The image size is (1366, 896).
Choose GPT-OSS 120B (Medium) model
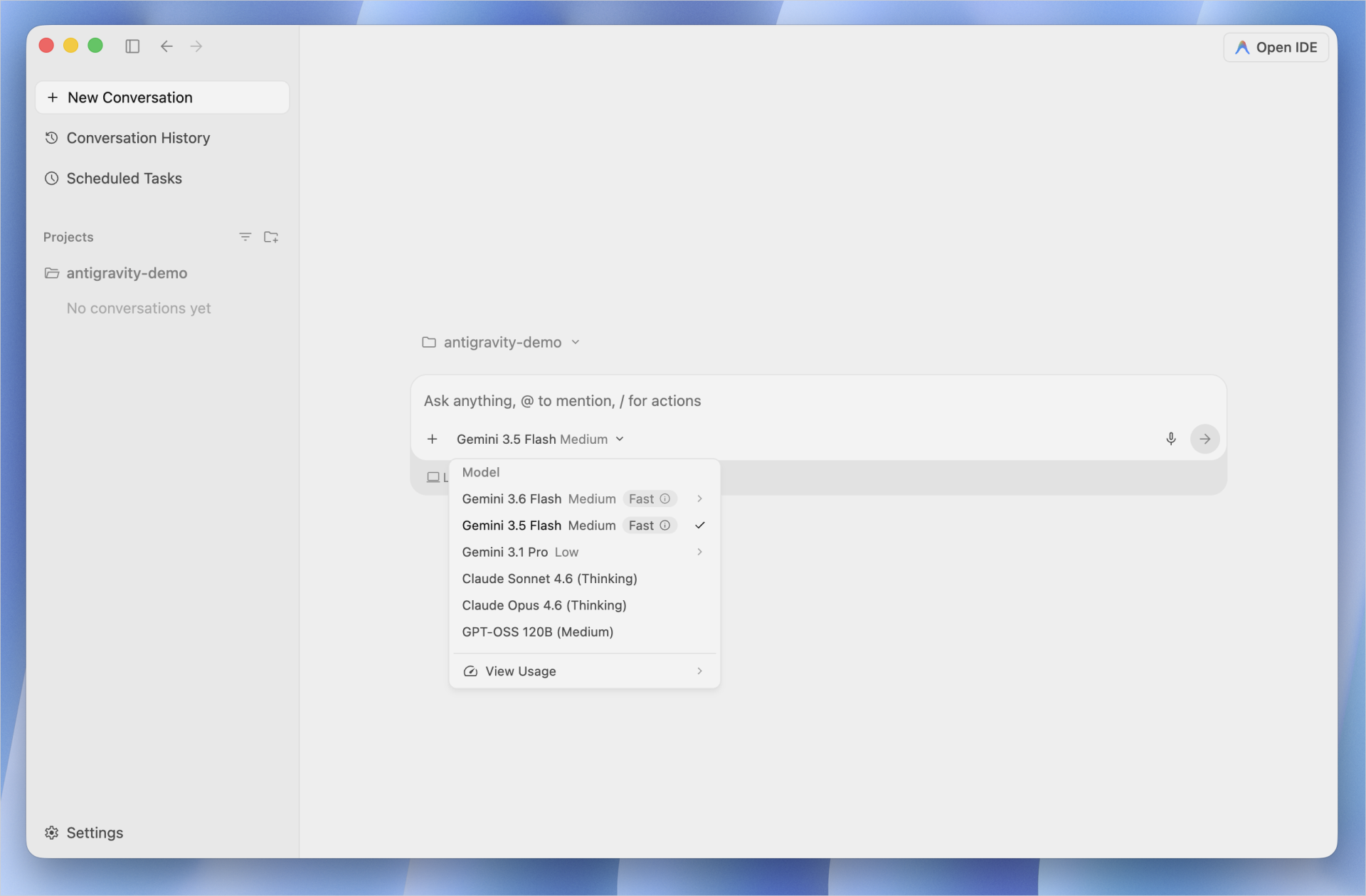tap(584, 632)
